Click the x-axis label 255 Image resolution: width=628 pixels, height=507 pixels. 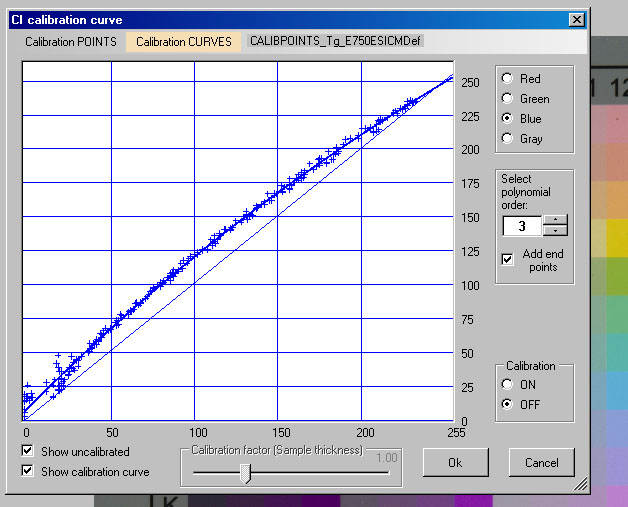(456, 433)
